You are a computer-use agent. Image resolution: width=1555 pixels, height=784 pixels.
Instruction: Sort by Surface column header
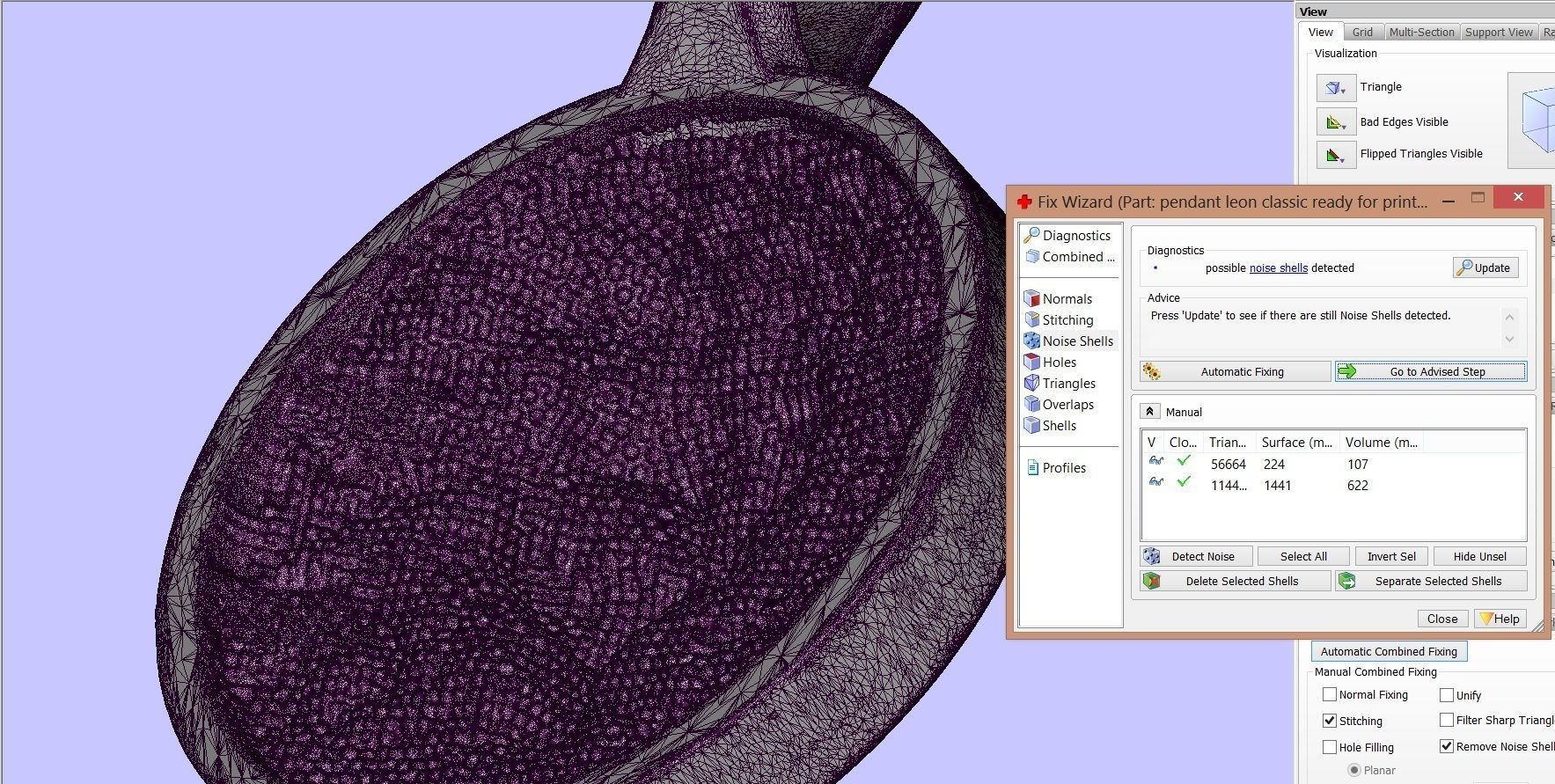[1296, 443]
